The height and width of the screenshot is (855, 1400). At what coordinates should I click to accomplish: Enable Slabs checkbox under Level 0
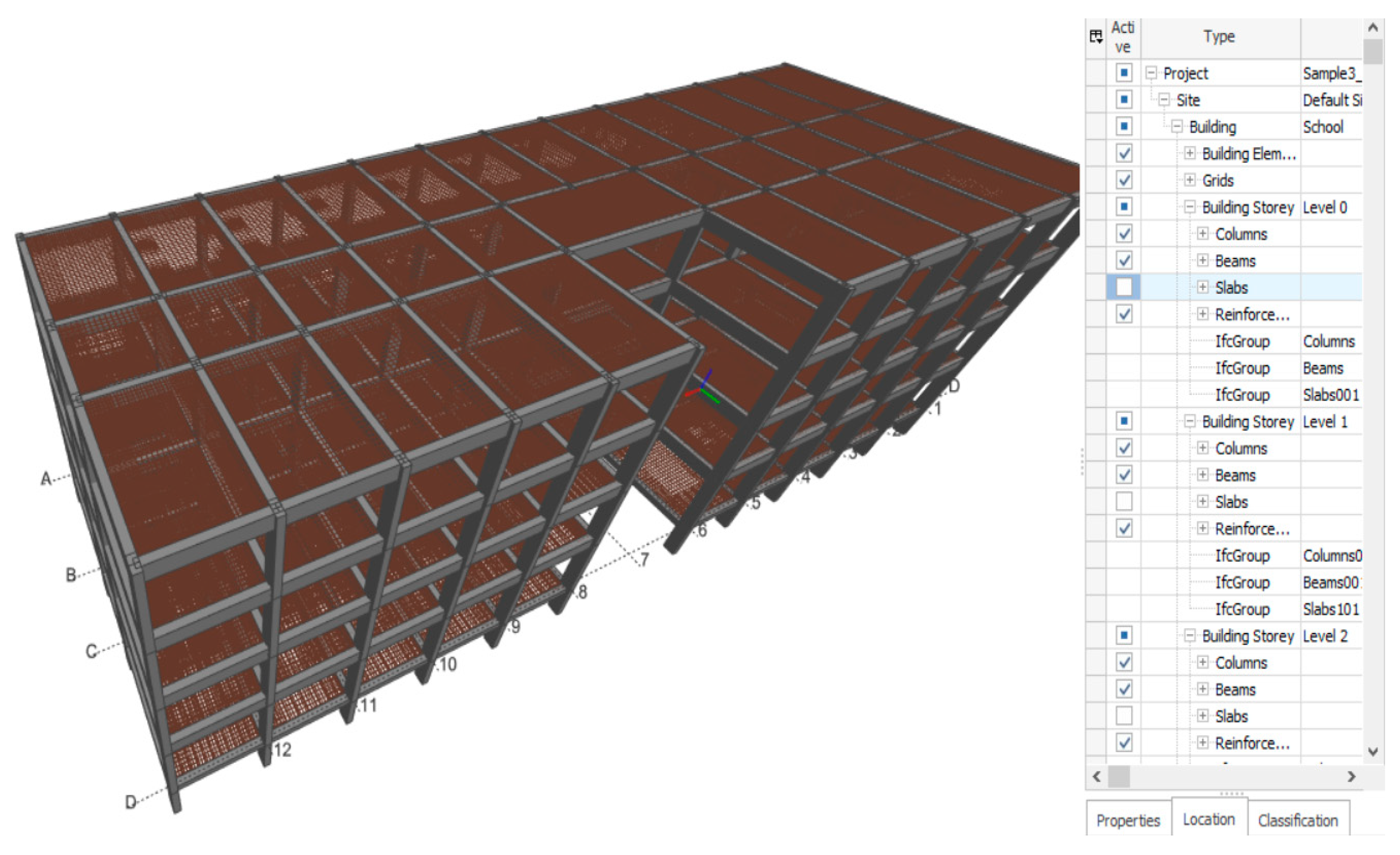pos(1123,287)
